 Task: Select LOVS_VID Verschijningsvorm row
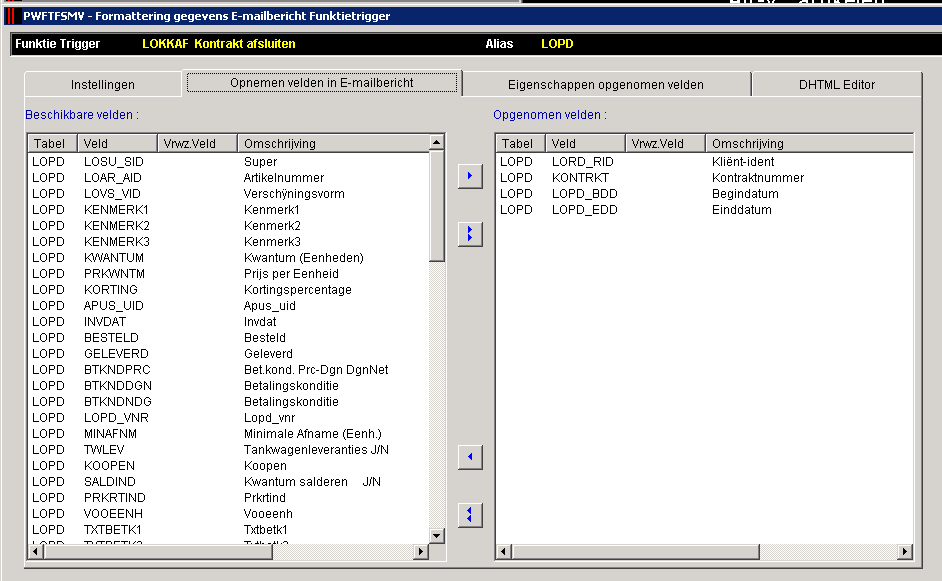228,193
